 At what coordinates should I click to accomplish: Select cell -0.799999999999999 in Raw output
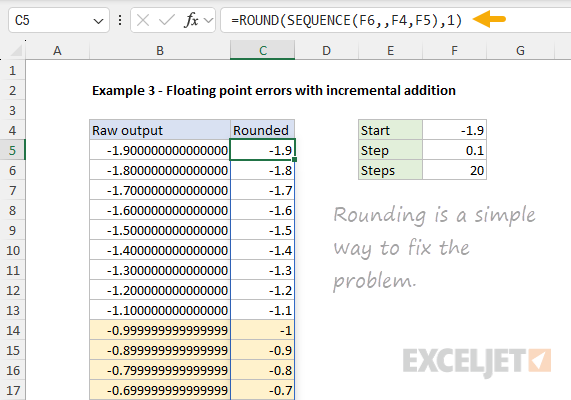pos(160,370)
